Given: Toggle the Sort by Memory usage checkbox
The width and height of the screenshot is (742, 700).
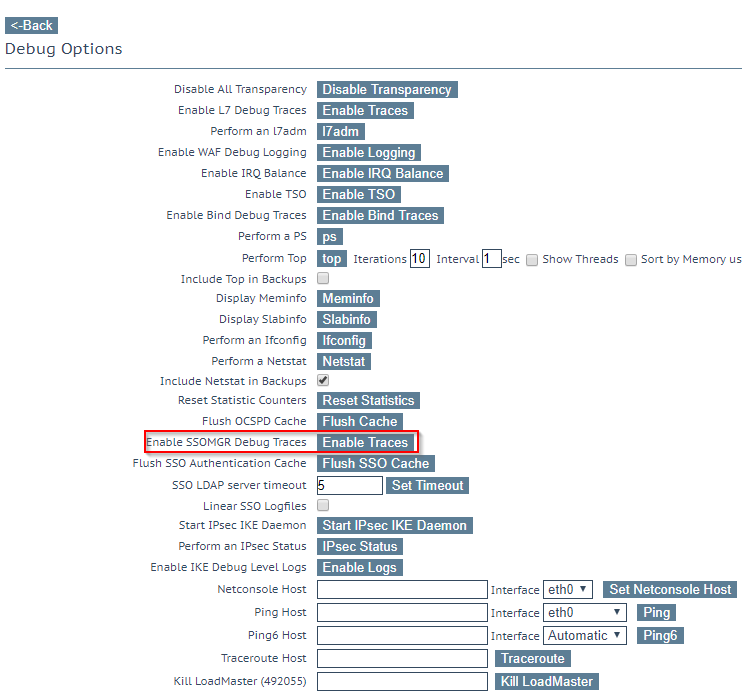Looking at the screenshot, I should tap(630, 260).
